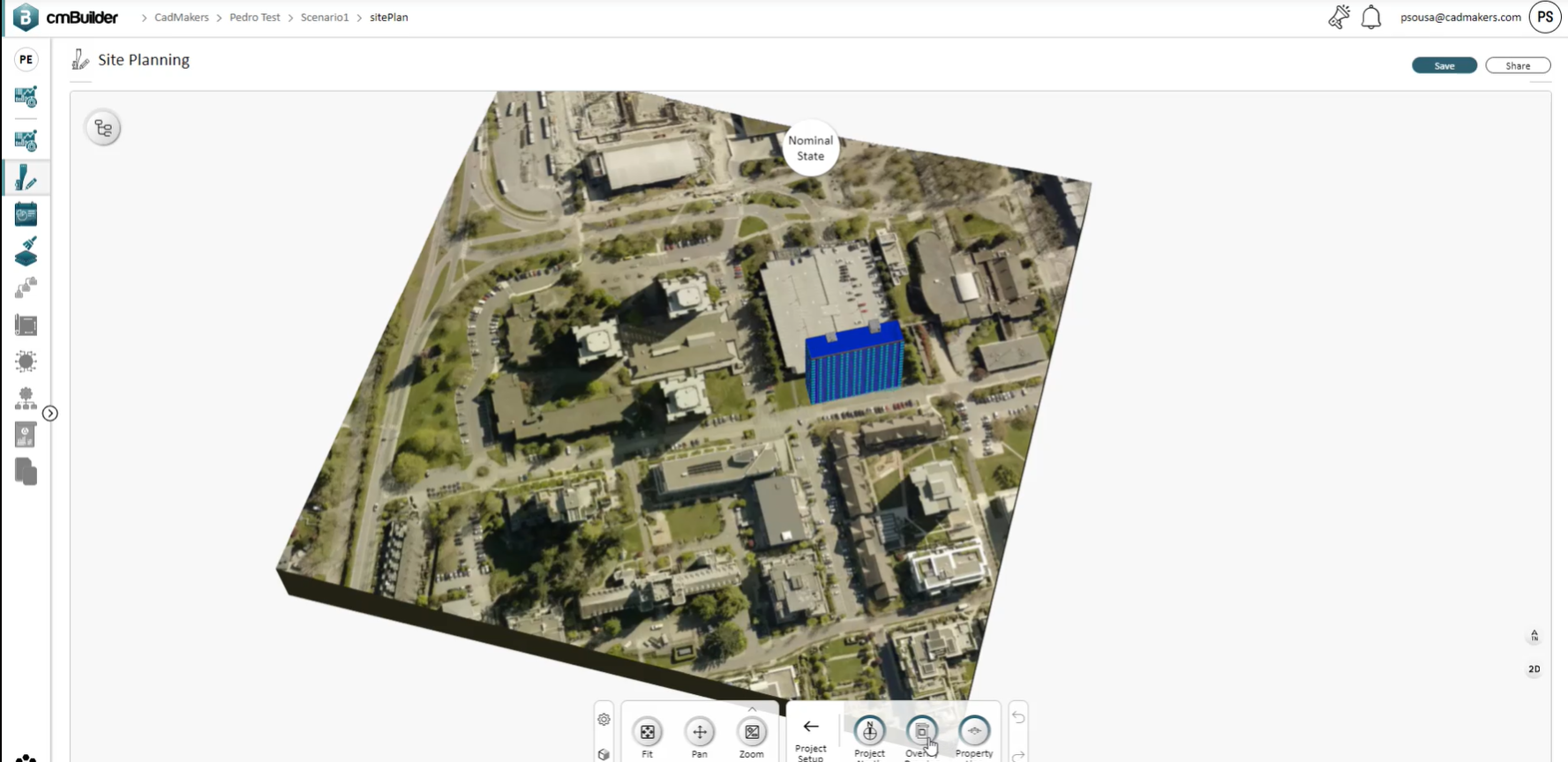
Task: Open the report chart document sidebar icon
Action: tap(26, 435)
